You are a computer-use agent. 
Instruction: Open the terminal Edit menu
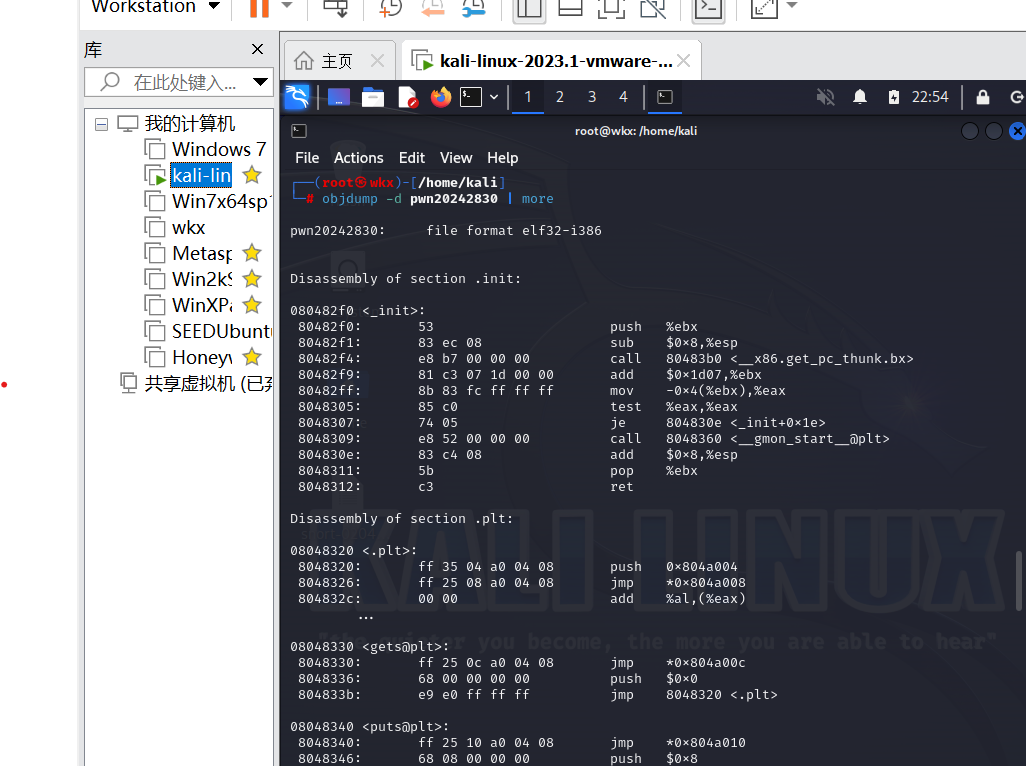pos(412,158)
